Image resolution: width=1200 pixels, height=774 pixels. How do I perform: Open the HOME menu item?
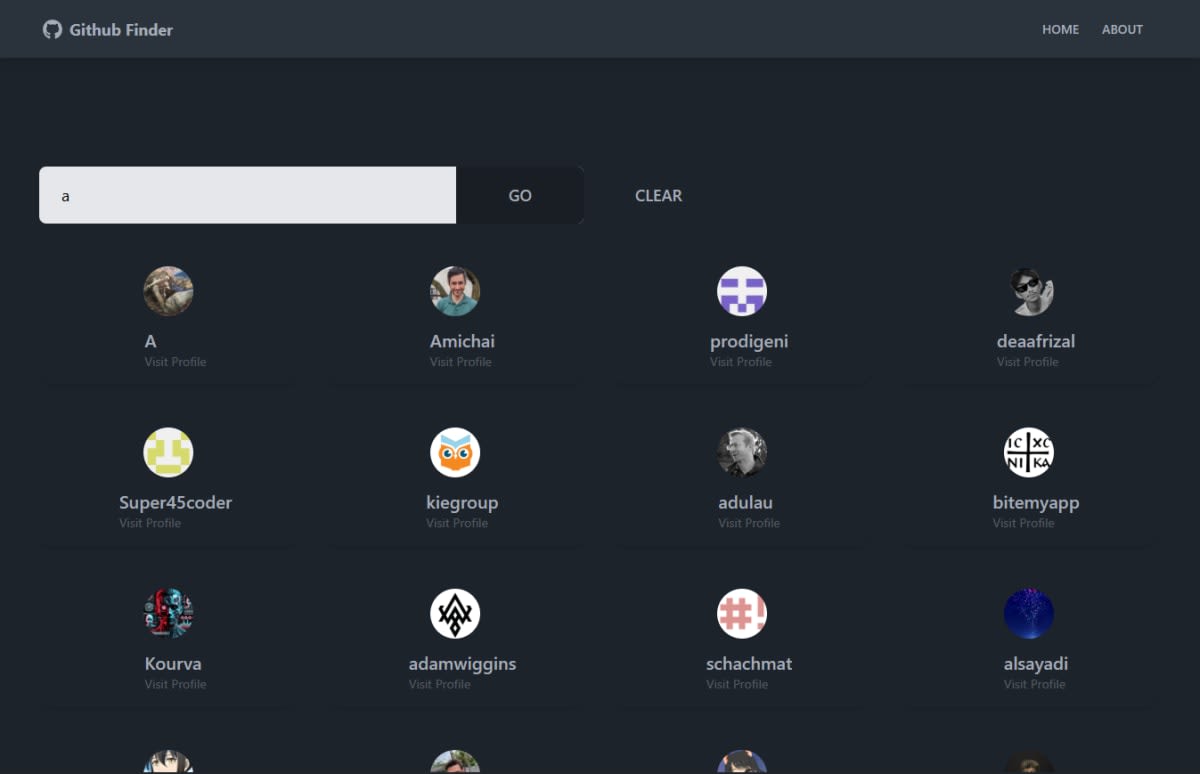click(1060, 29)
